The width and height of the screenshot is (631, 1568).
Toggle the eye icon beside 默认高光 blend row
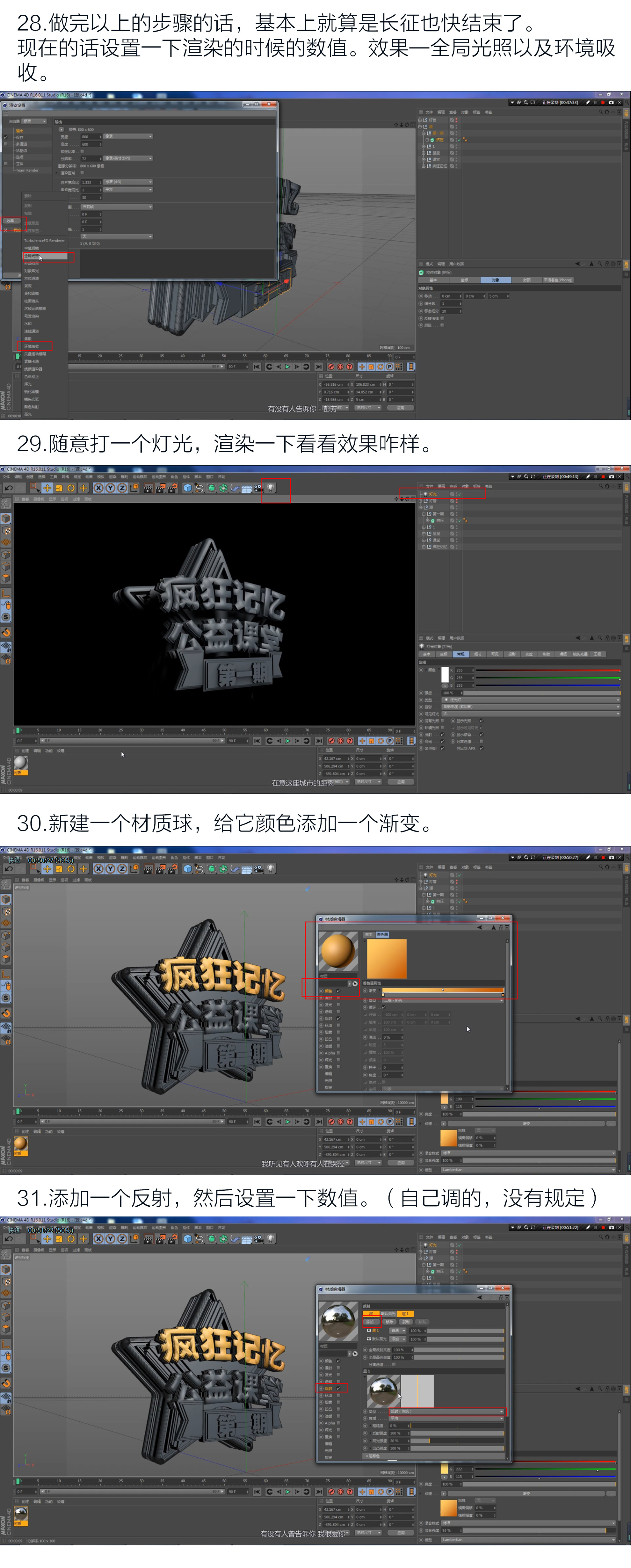pos(369,1339)
